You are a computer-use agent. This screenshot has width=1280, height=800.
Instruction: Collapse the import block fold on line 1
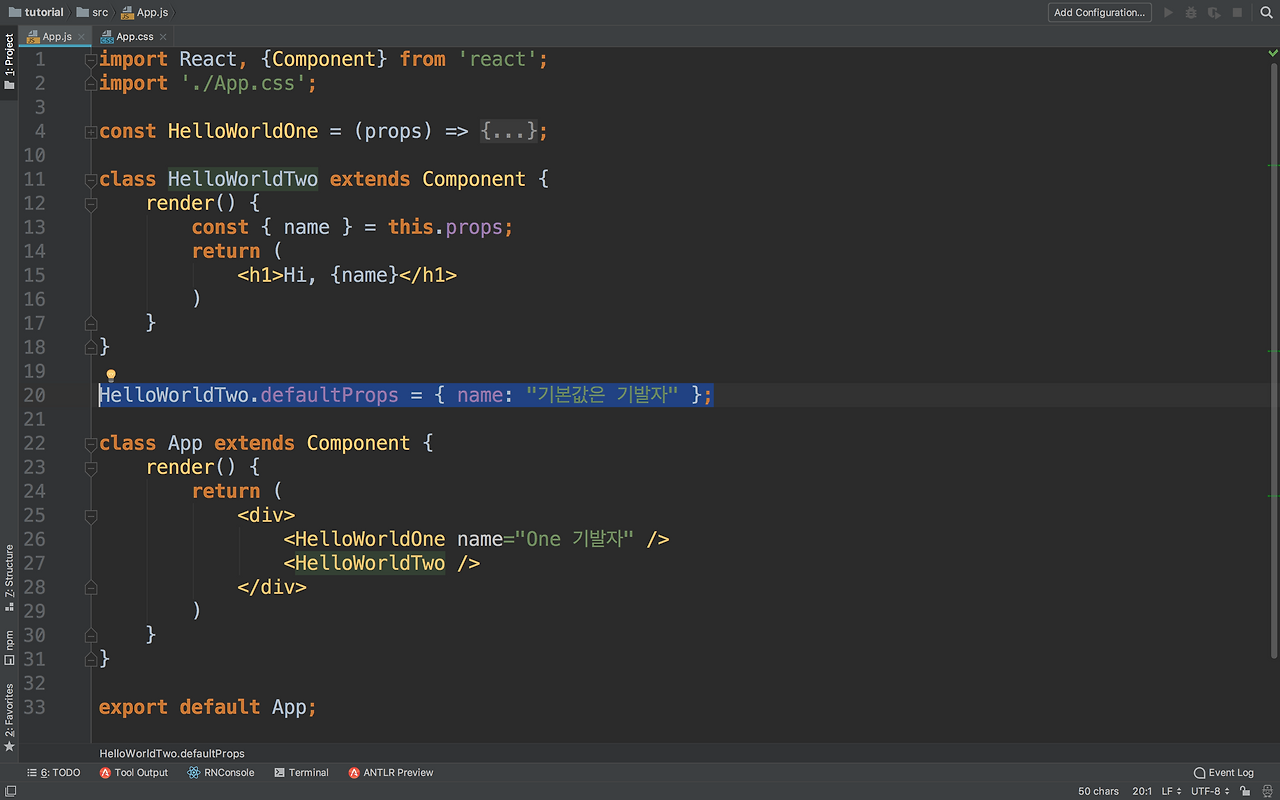[x=91, y=60]
